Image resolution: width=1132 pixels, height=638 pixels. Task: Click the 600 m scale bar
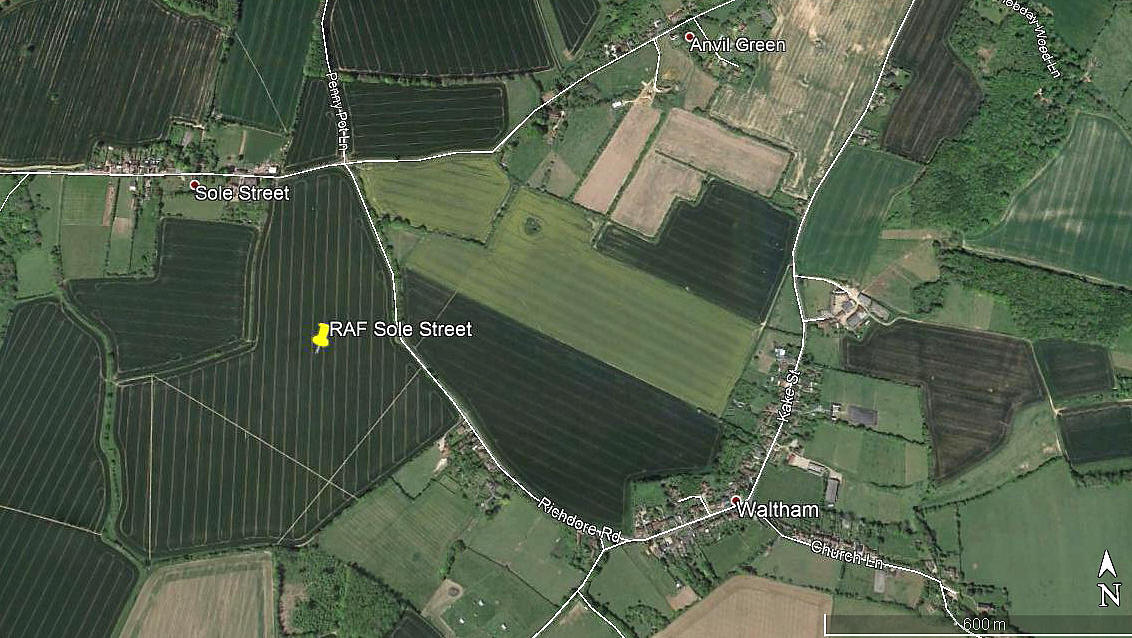(x=978, y=624)
